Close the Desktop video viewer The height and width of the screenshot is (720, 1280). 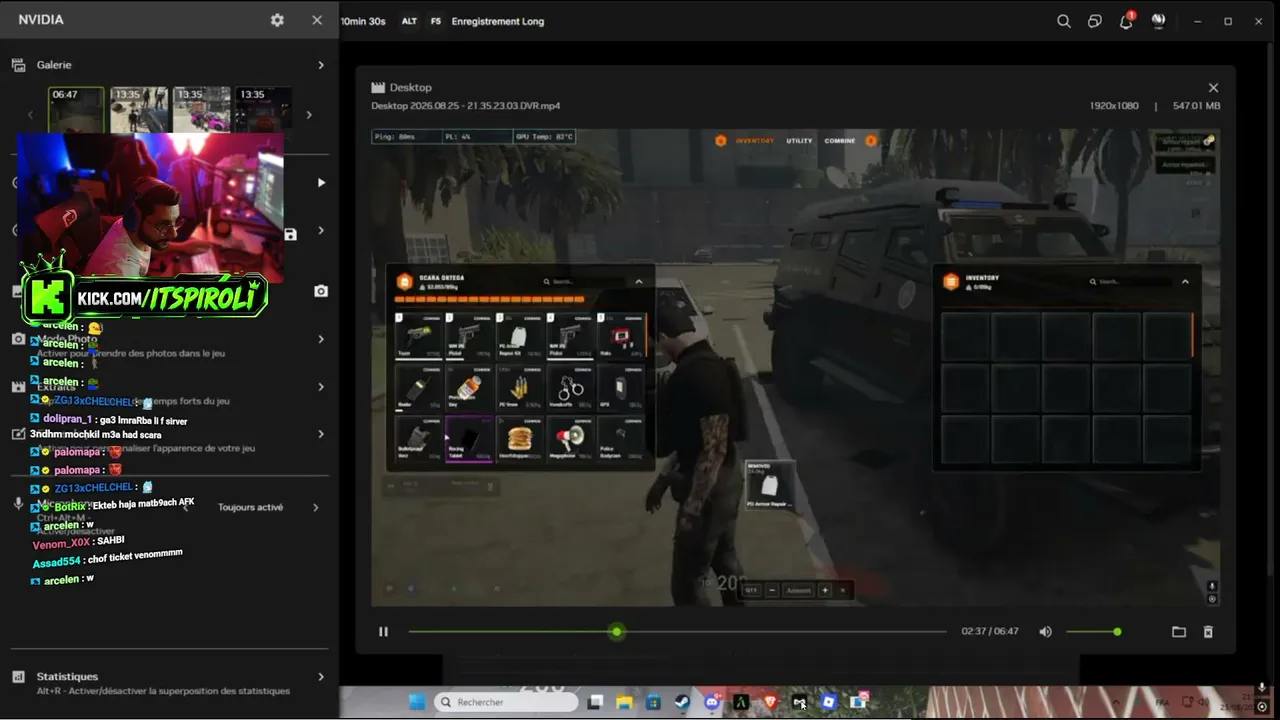1214,88
